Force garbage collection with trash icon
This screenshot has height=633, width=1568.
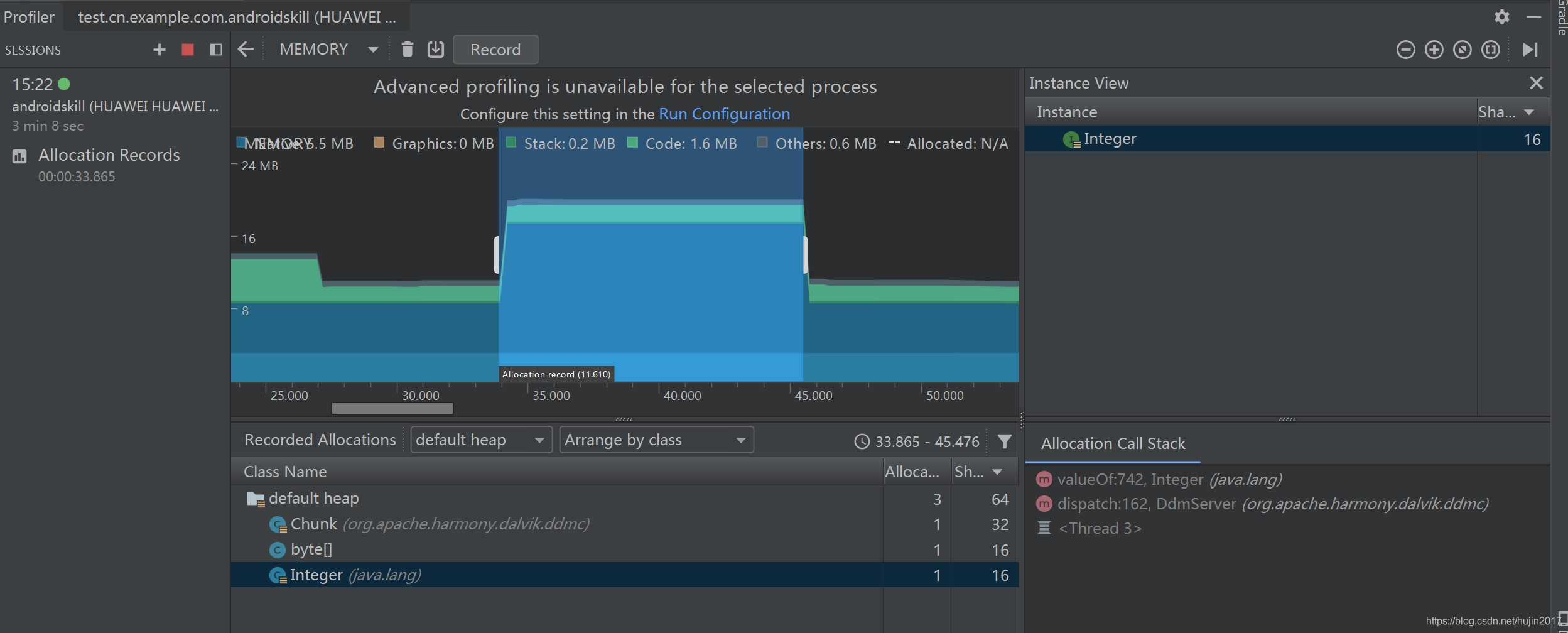click(407, 50)
